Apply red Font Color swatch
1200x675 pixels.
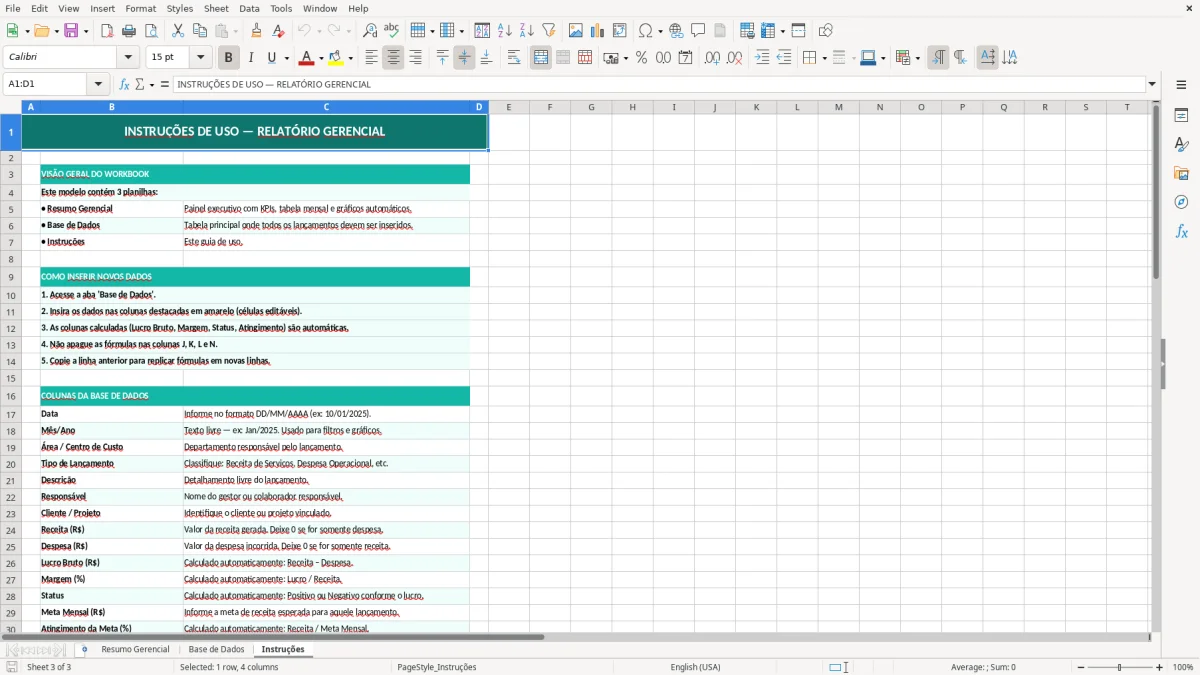click(306, 58)
